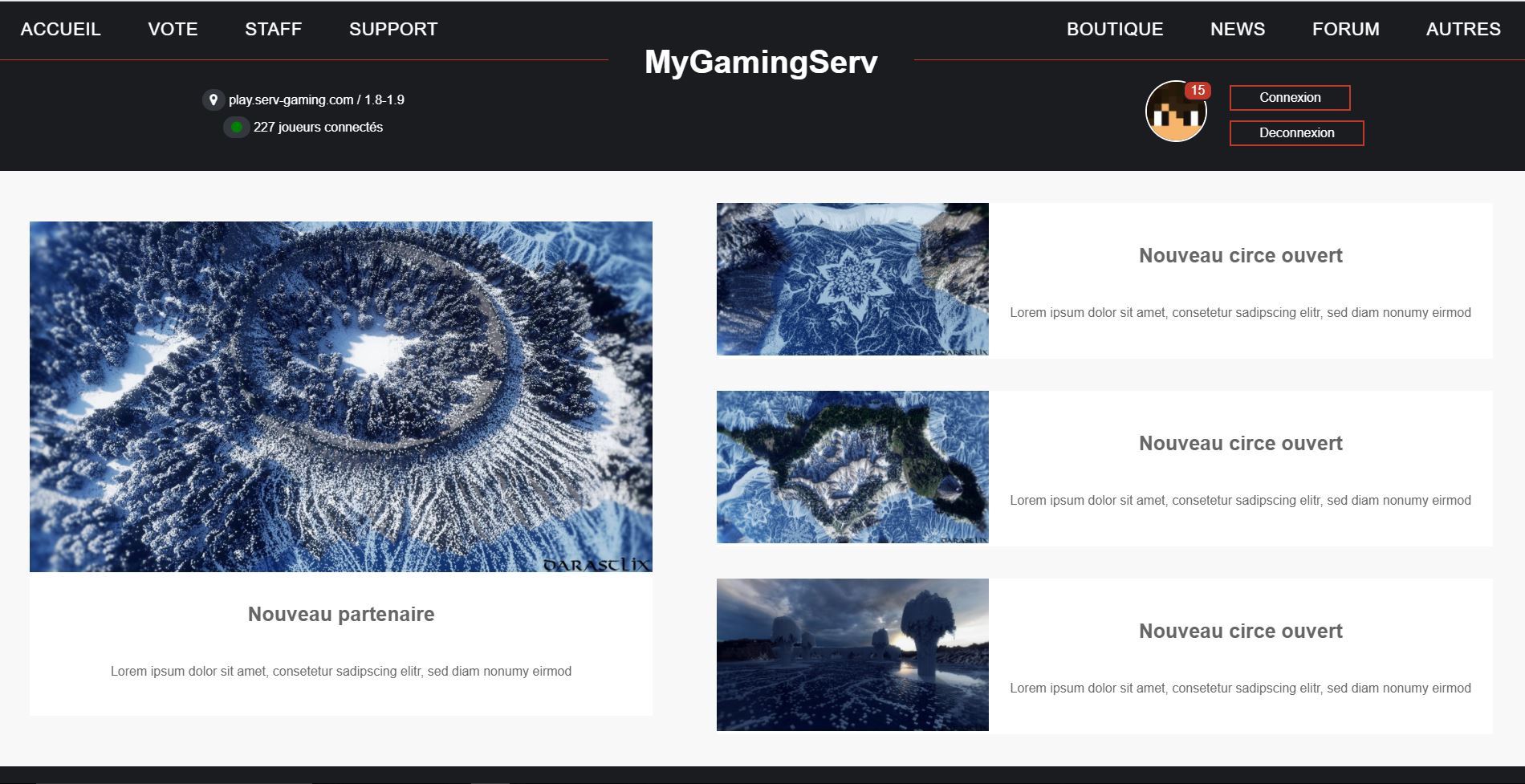Click the green online status indicator
Image resolution: width=1525 pixels, height=784 pixels.
236,127
